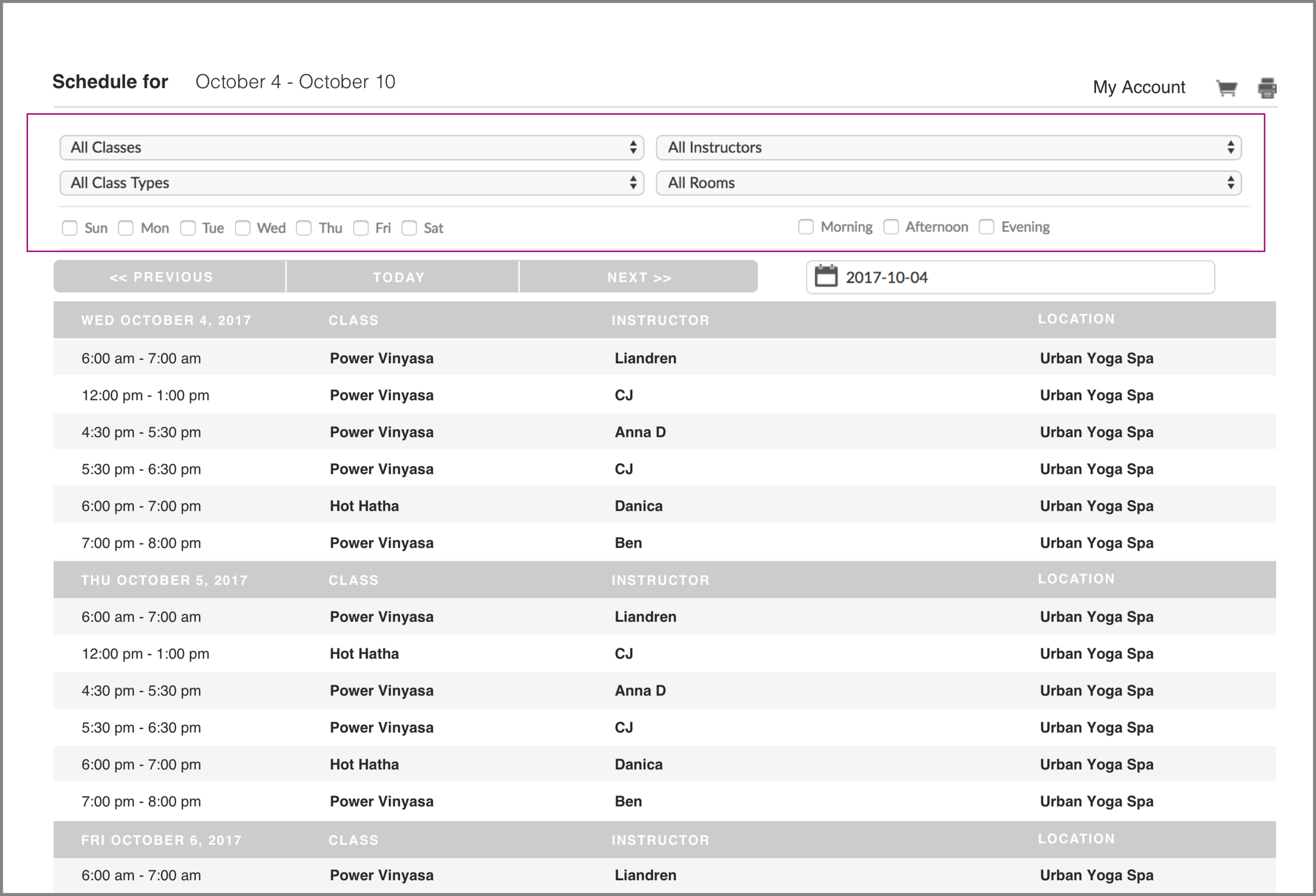
Task: Click Urban Yoga Spa for Wednesday 7:00 pm
Action: coord(1096,543)
